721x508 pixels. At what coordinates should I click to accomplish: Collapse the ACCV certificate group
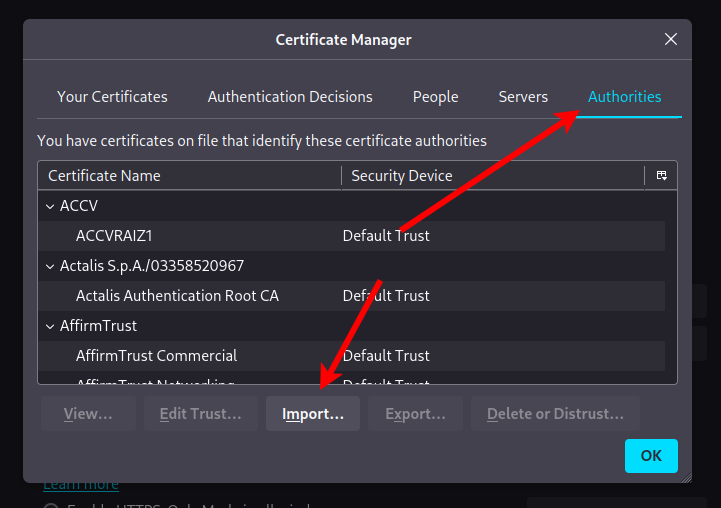50,206
